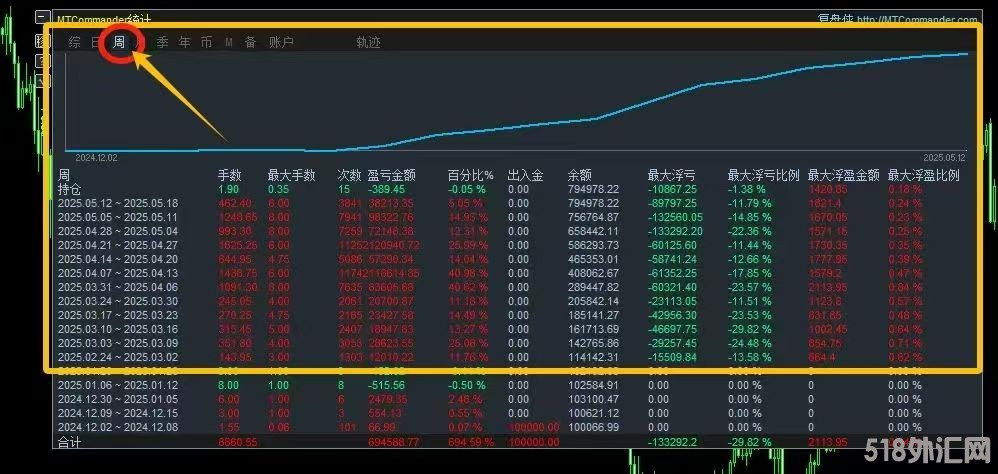Viewport: 998px width, 474px height.
Task: Click the balance value 465353.01
Action: [593, 260]
